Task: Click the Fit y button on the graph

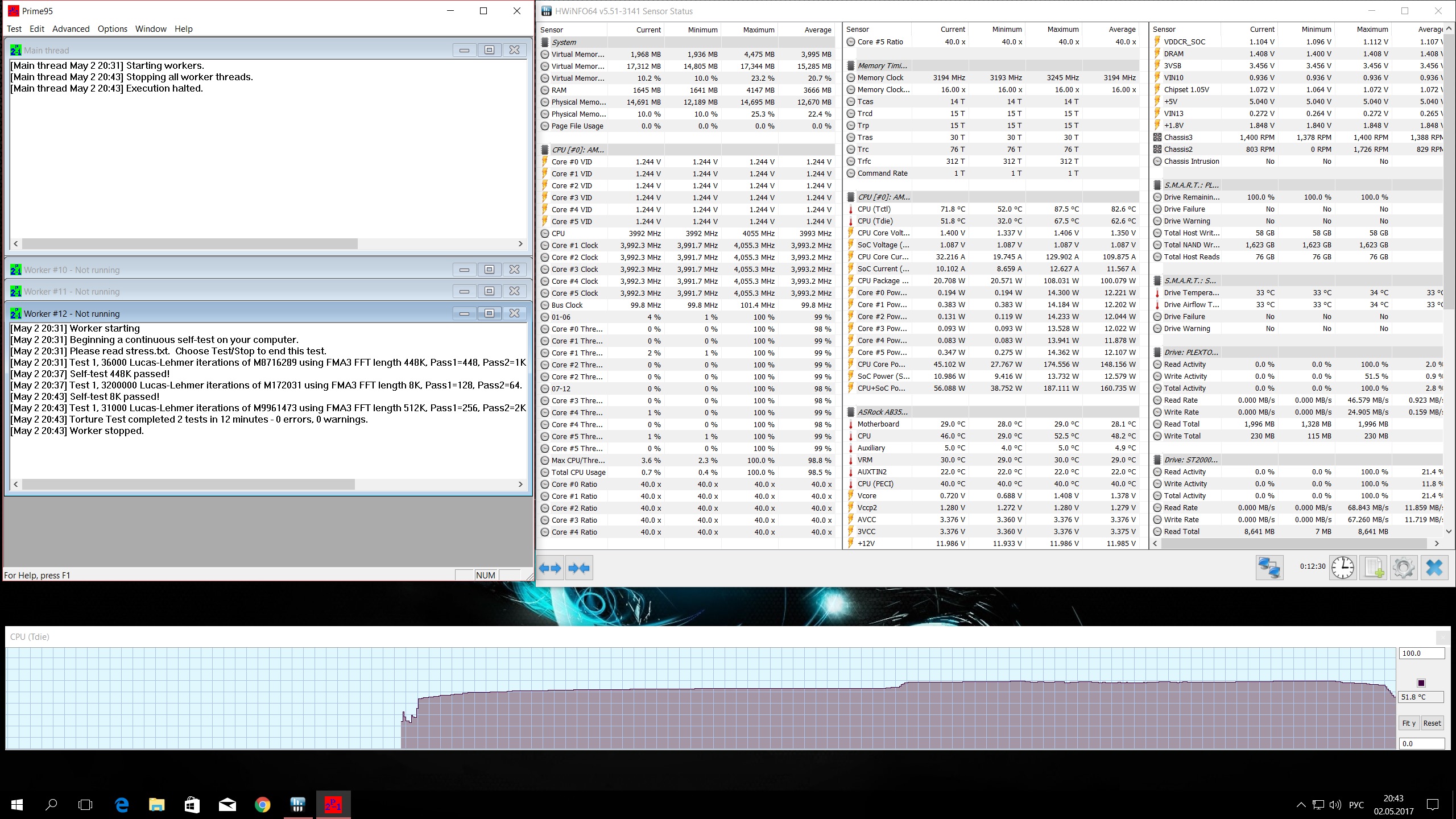Action: pos(1409,723)
